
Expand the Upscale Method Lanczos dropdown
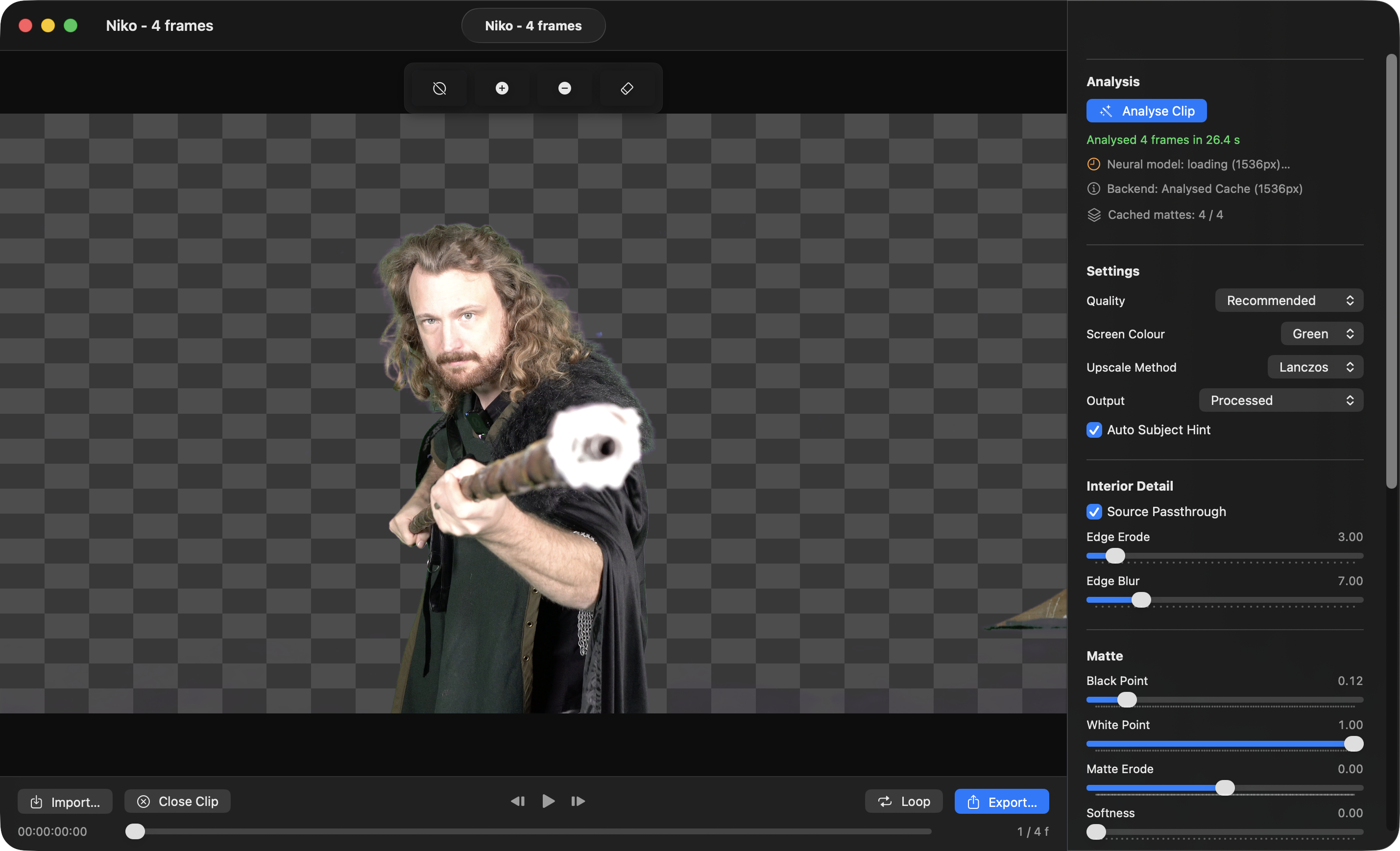[x=1315, y=367]
